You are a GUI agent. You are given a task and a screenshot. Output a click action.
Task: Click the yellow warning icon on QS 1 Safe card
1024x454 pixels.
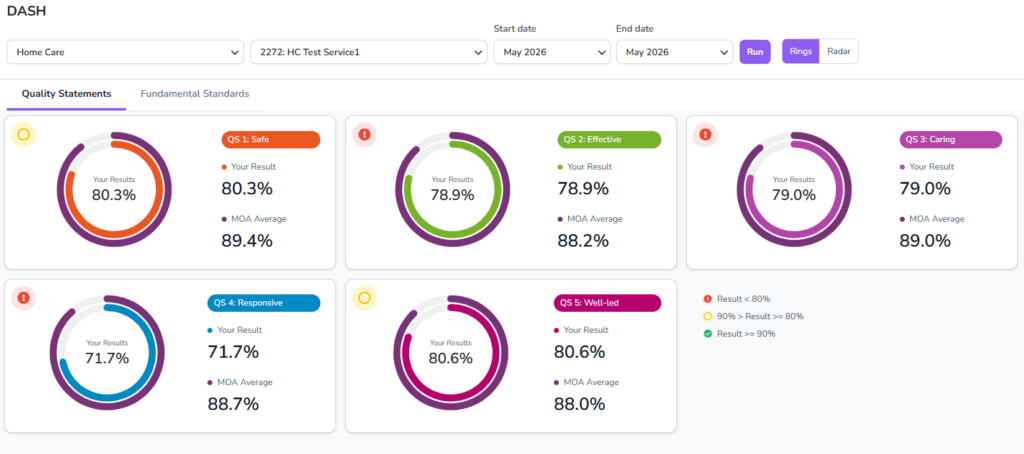pos(24,135)
